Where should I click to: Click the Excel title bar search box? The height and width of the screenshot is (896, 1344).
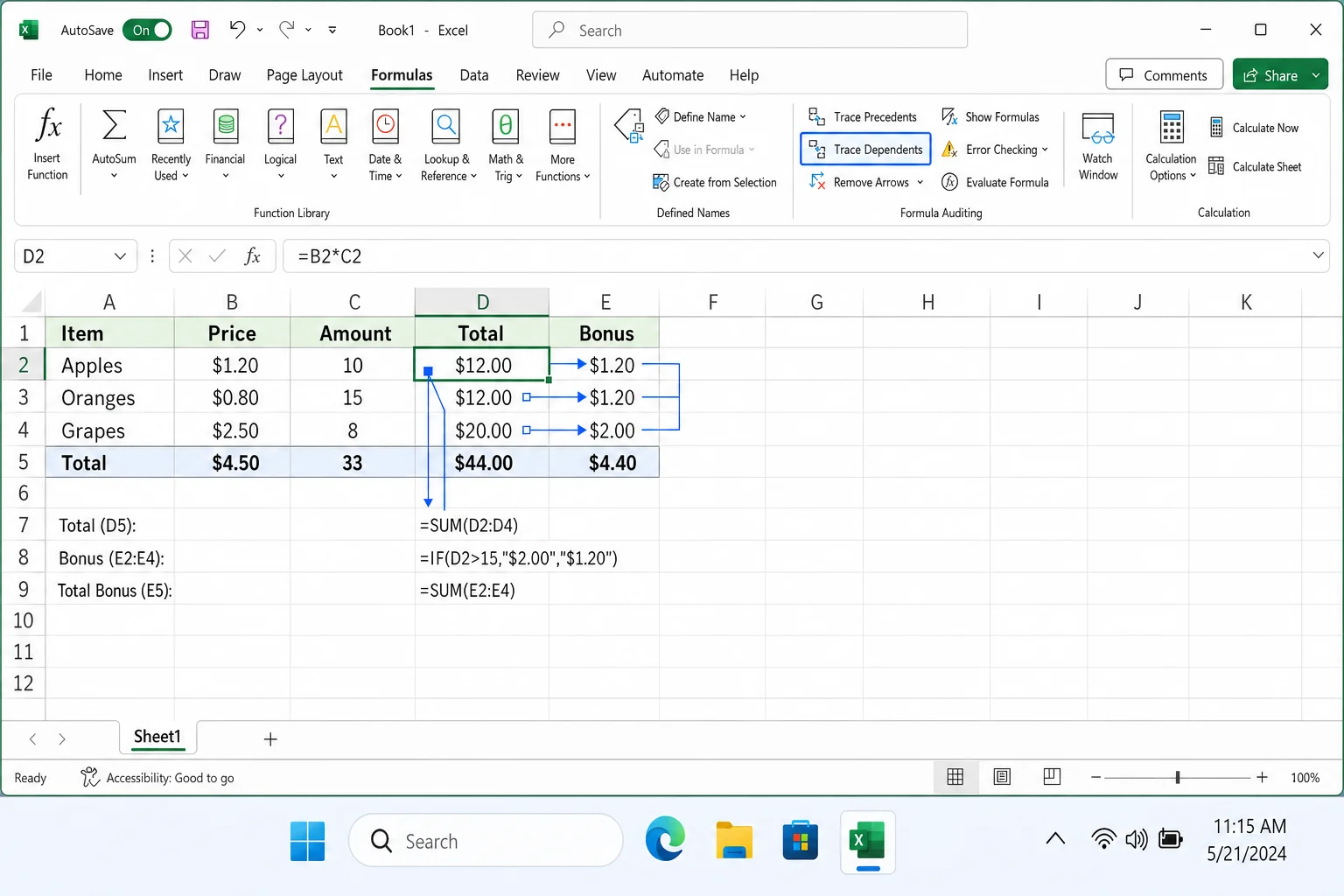750,30
